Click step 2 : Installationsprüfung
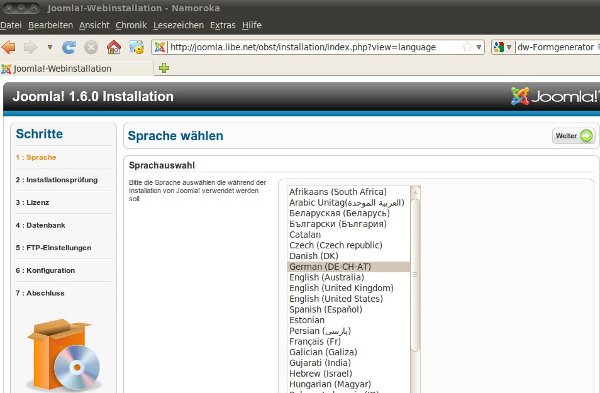This screenshot has height=393, width=600. [57, 180]
